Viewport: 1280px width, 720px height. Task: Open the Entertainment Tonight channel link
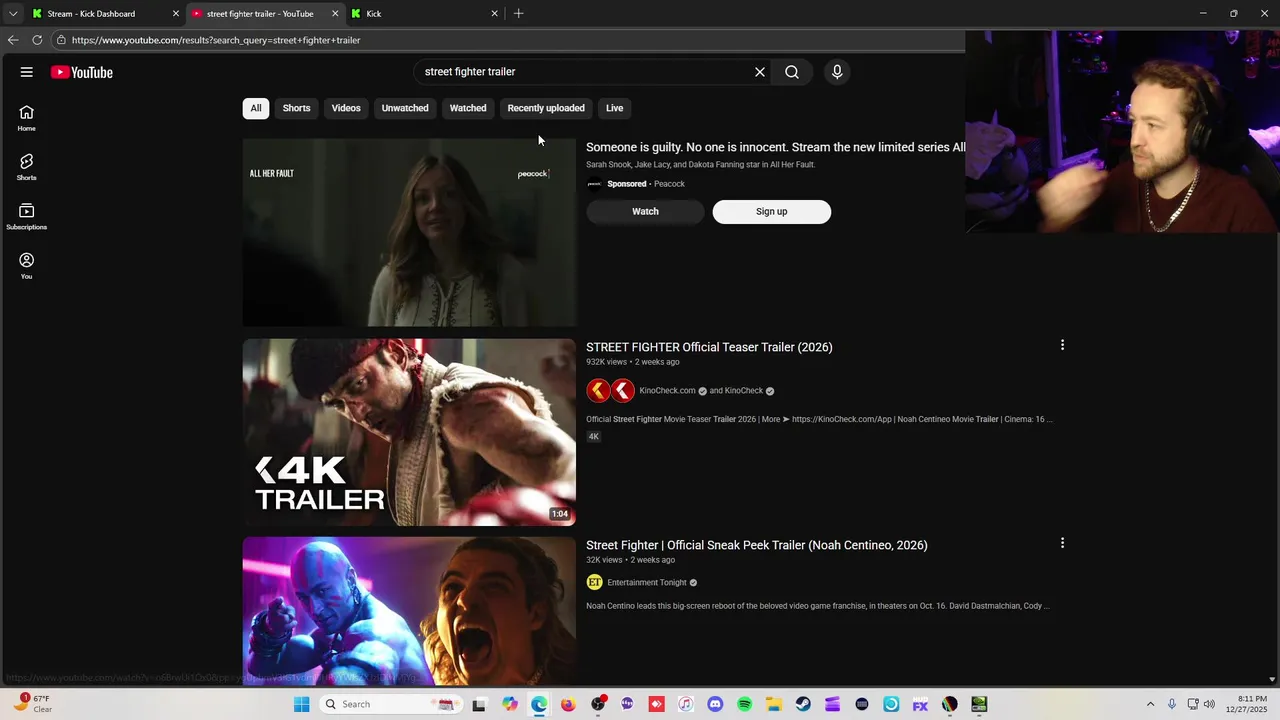pos(647,583)
